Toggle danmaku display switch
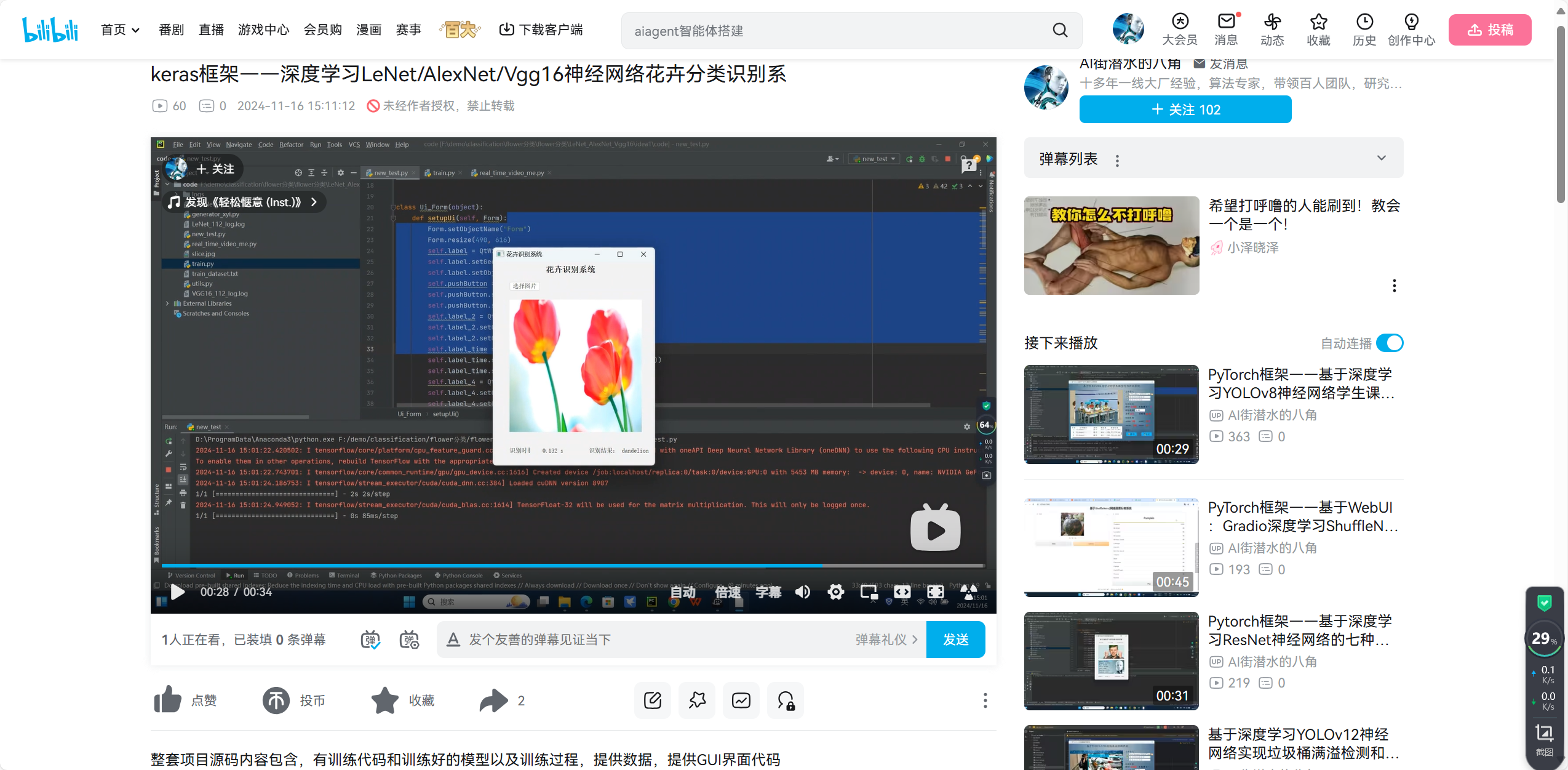 (x=370, y=640)
